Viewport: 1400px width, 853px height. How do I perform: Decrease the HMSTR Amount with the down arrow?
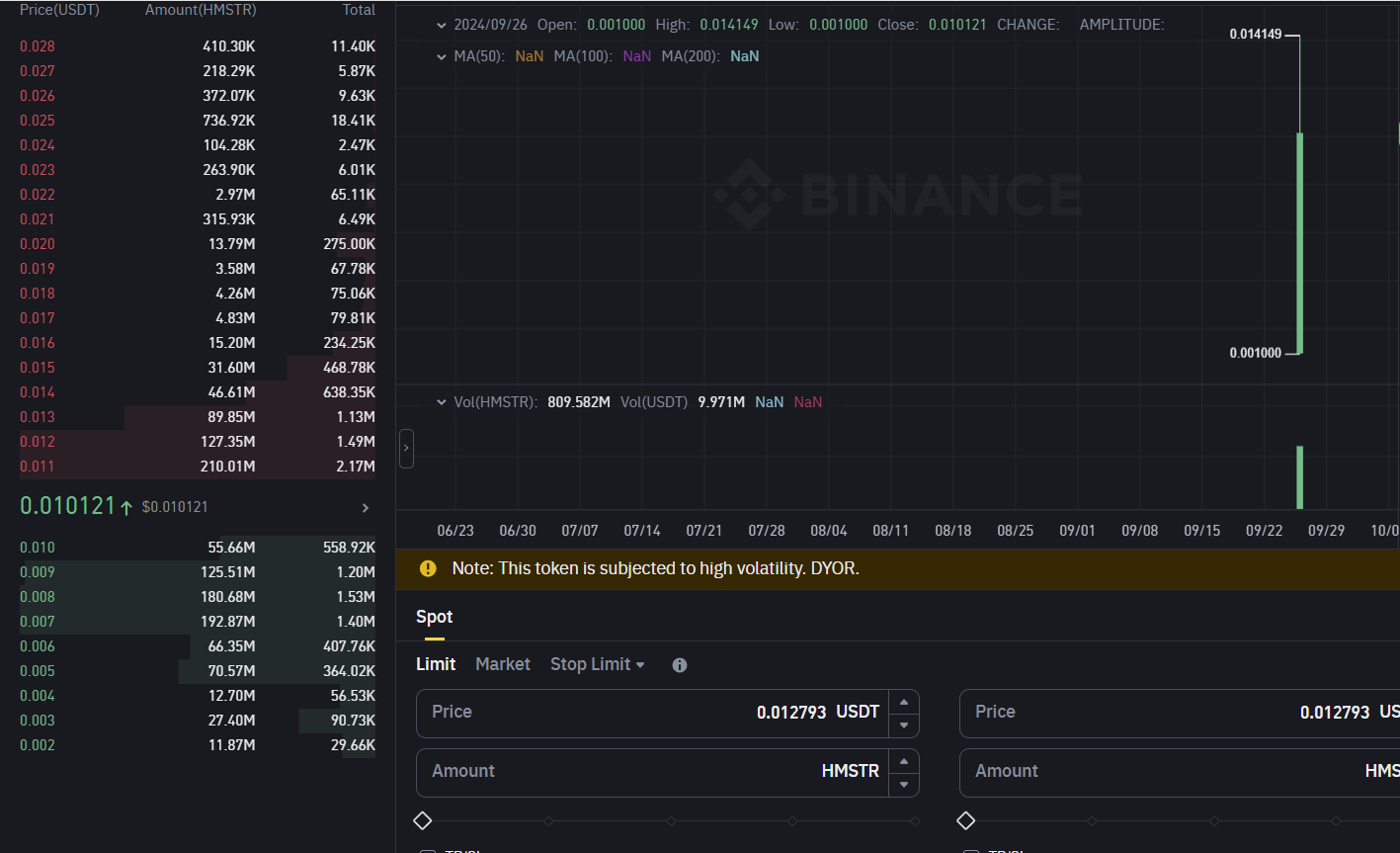coord(903,785)
